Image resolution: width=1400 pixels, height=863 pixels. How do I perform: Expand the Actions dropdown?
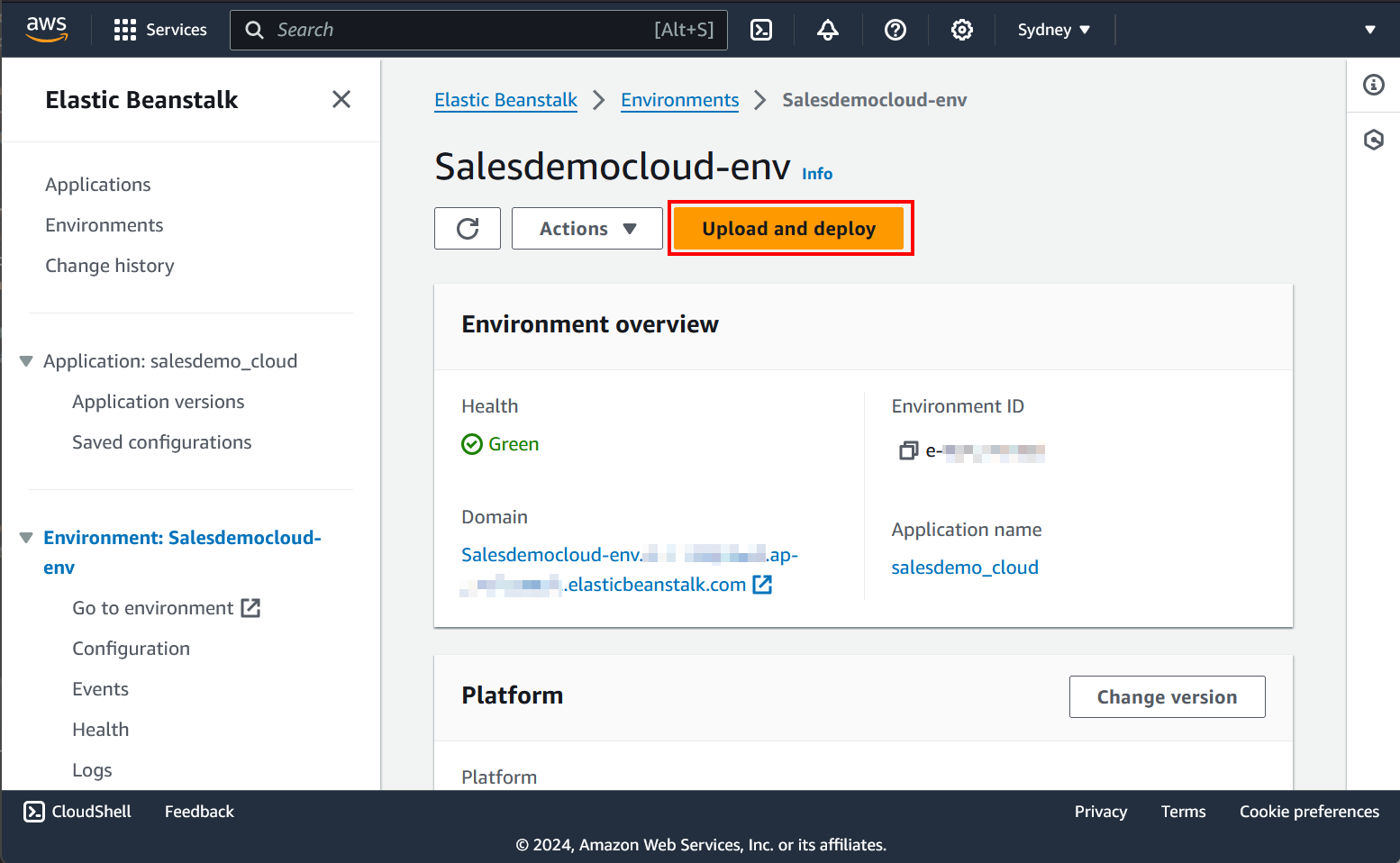(587, 229)
